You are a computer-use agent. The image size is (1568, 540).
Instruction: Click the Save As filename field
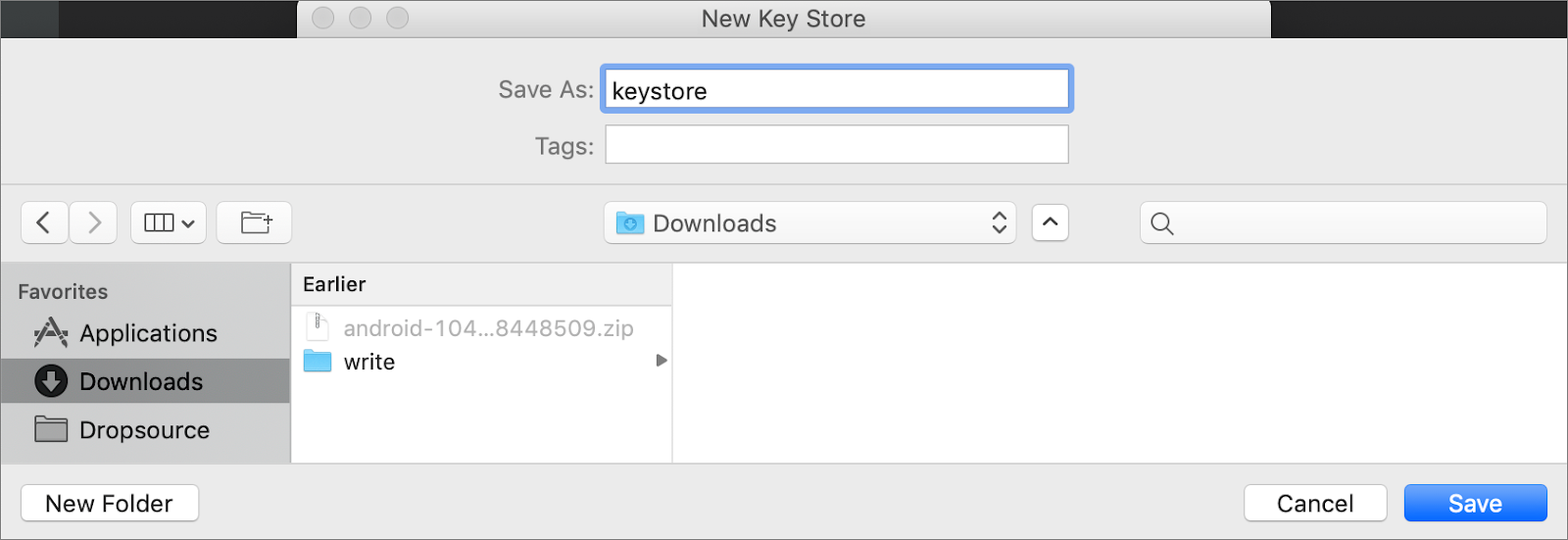[836, 90]
